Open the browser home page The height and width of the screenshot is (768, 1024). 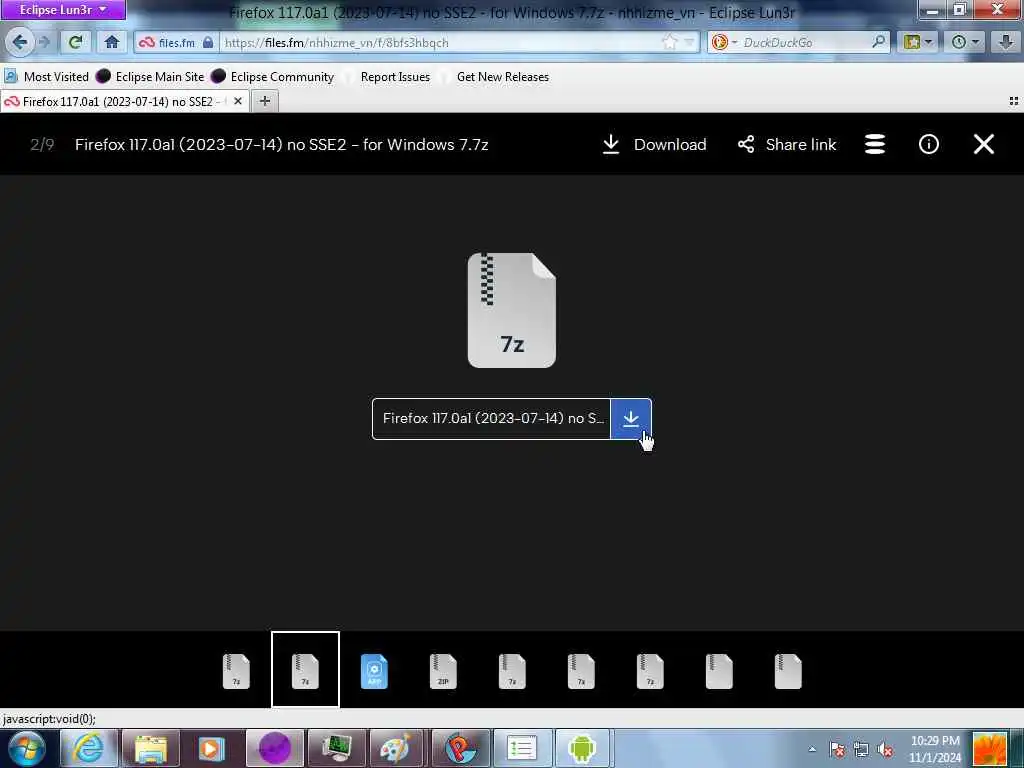[112, 42]
